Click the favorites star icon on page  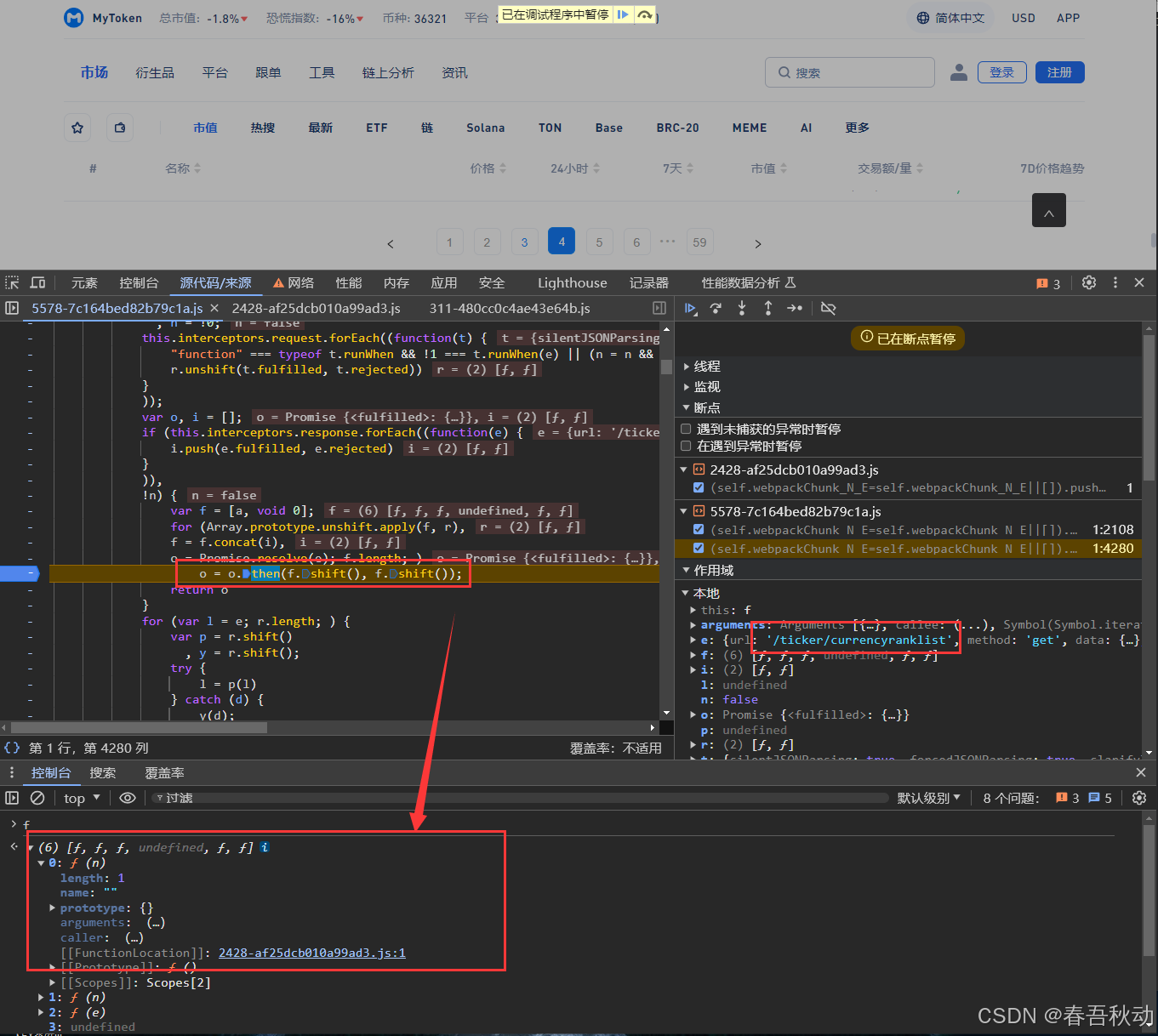(x=77, y=128)
